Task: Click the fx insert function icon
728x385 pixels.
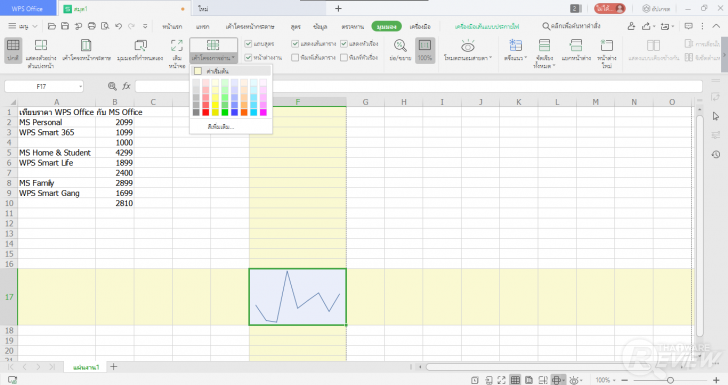Action: point(126,86)
